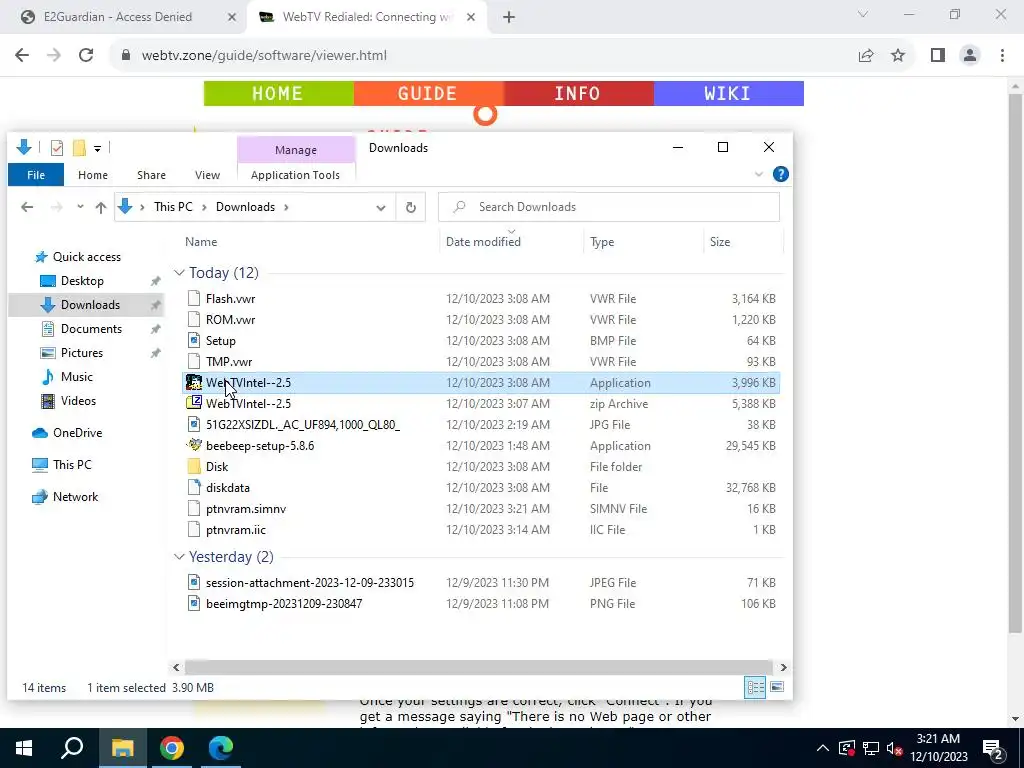The image size is (1024, 768).
Task: Click the Refresh button next to address bar
Action: 411,207
